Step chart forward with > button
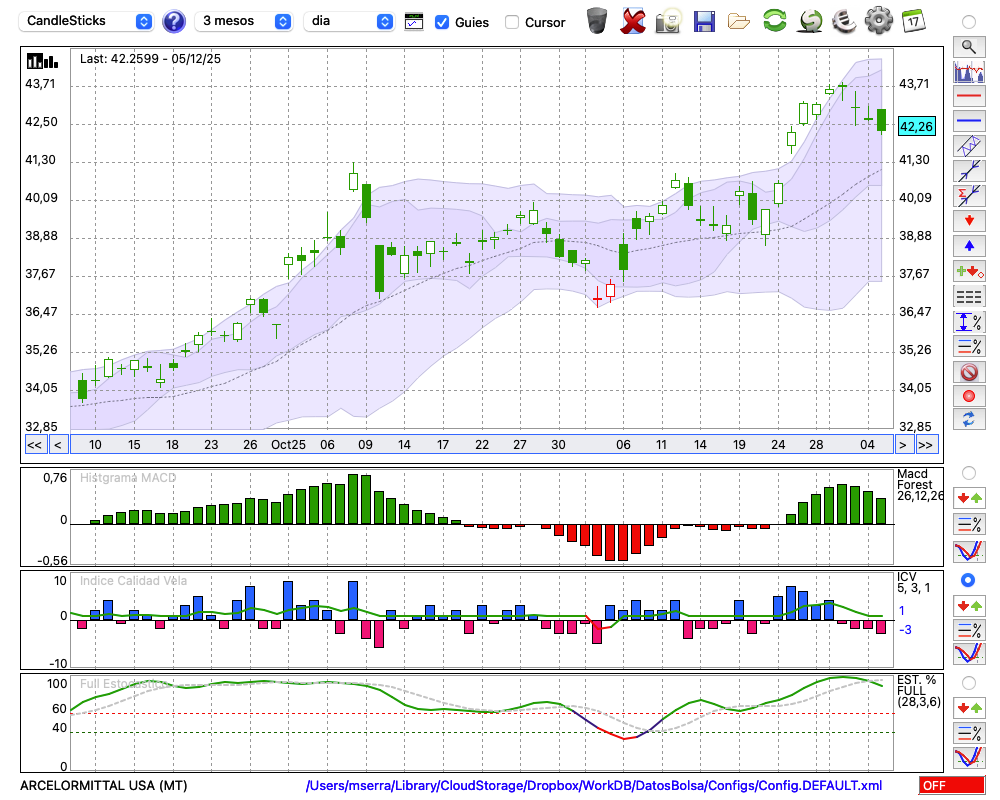 click(x=902, y=445)
